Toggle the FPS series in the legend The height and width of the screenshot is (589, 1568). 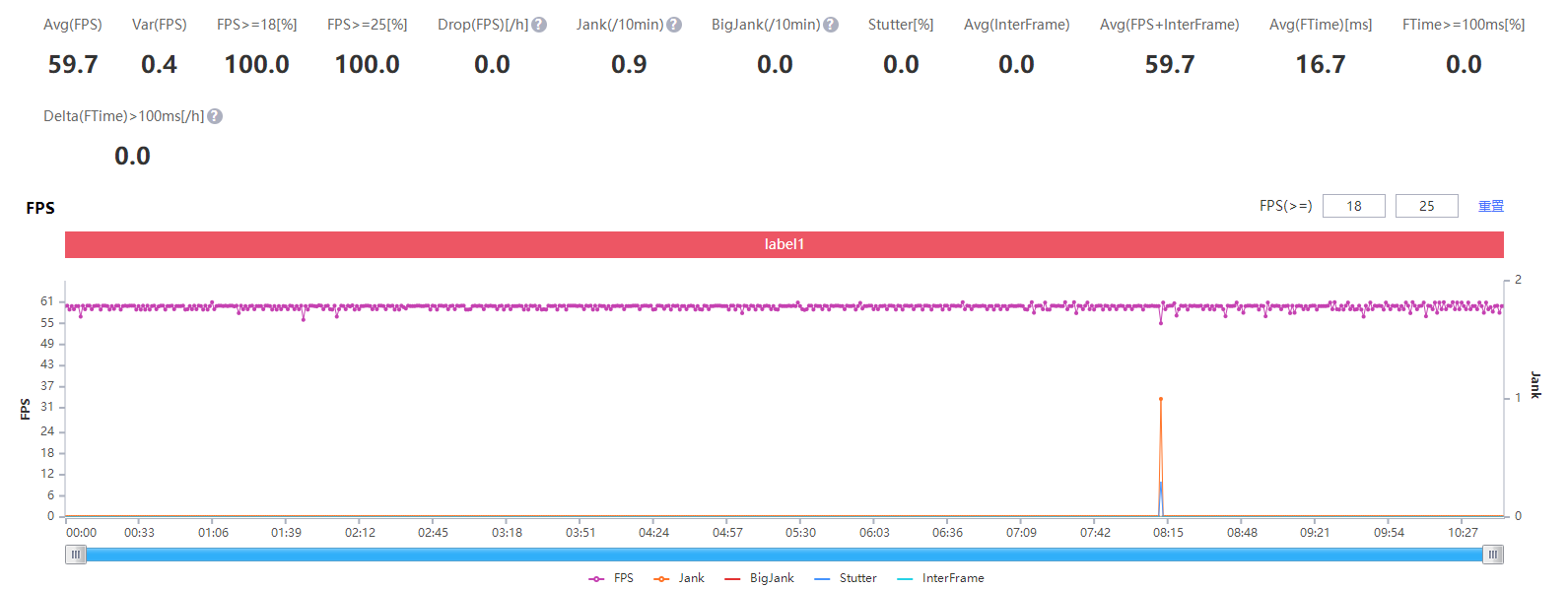611,578
